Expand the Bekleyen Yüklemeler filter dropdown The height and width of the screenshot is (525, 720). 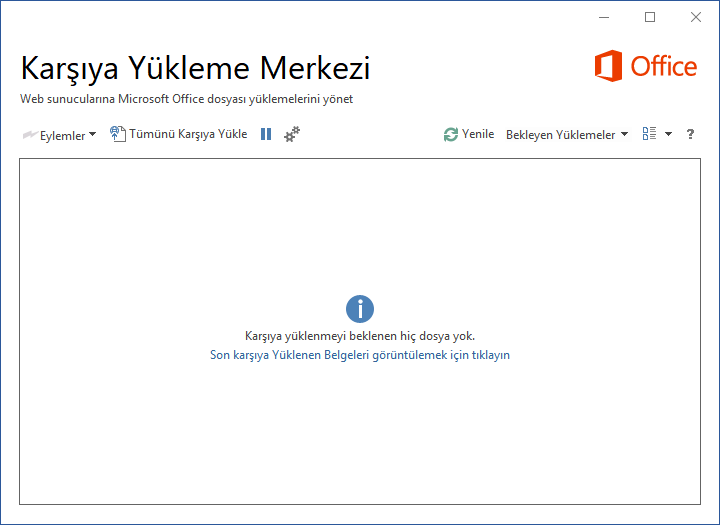click(x=567, y=135)
